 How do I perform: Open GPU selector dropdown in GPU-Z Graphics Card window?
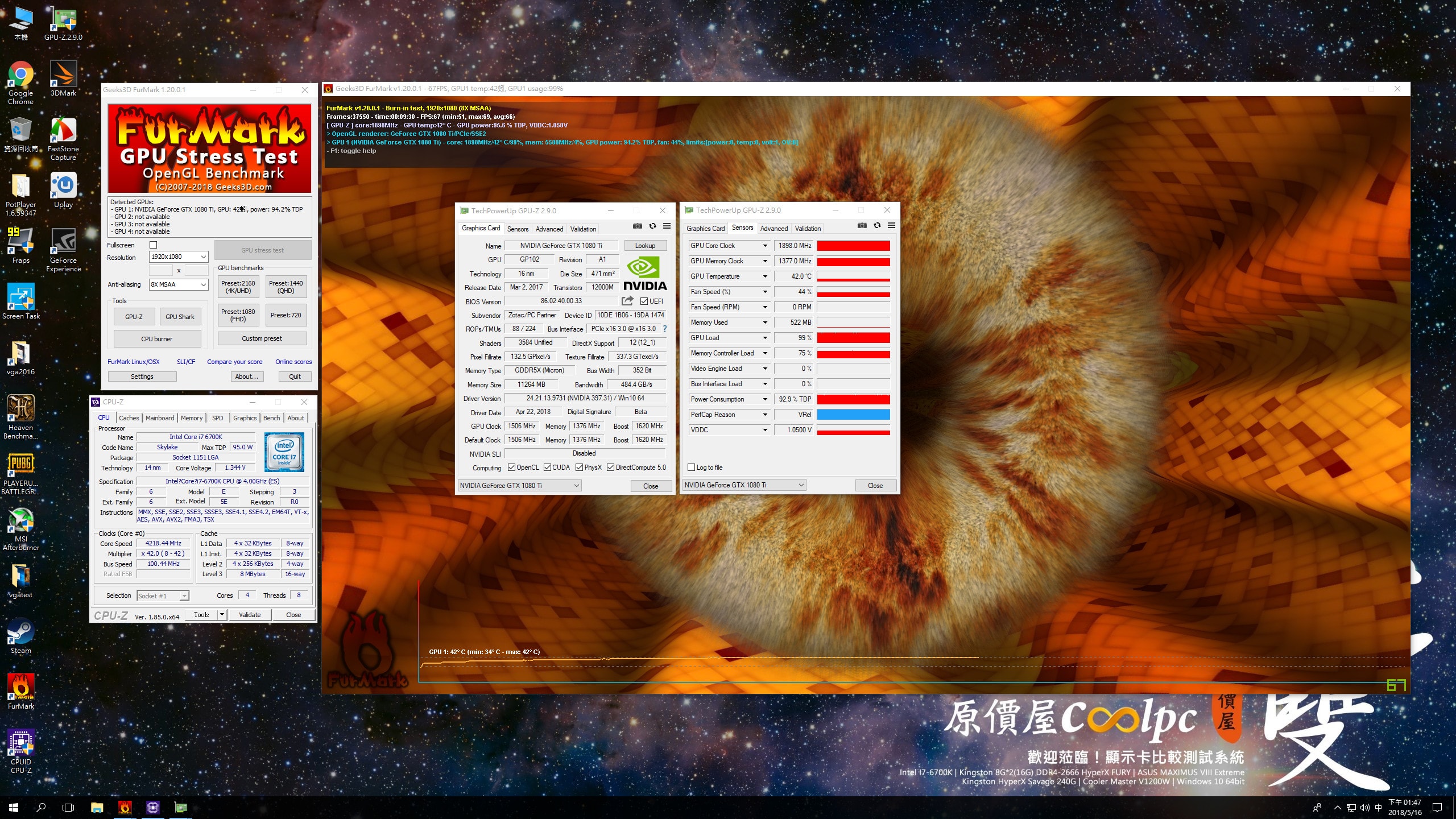click(519, 486)
